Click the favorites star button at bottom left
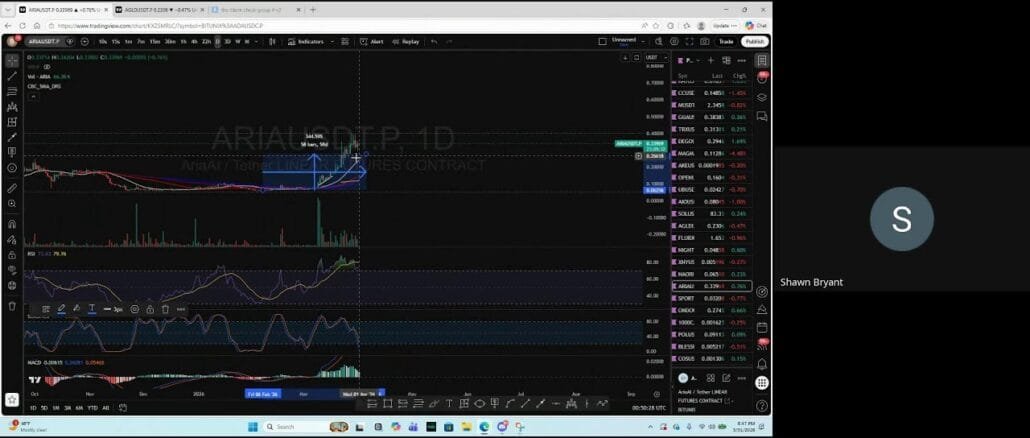 tap(12, 399)
